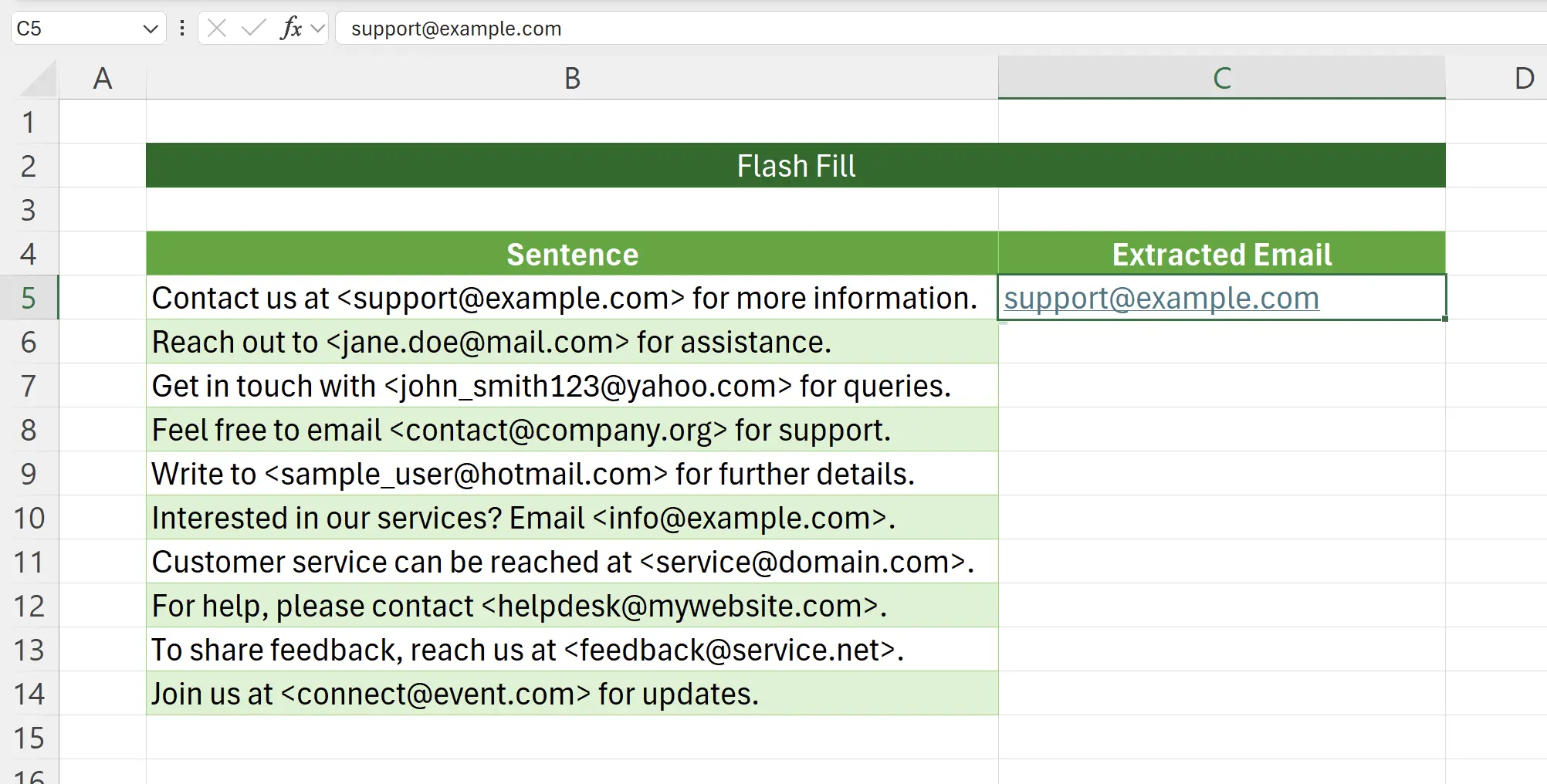The height and width of the screenshot is (784, 1547).
Task: Open the Name Box dropdown arrow
Action: [150, 29]
